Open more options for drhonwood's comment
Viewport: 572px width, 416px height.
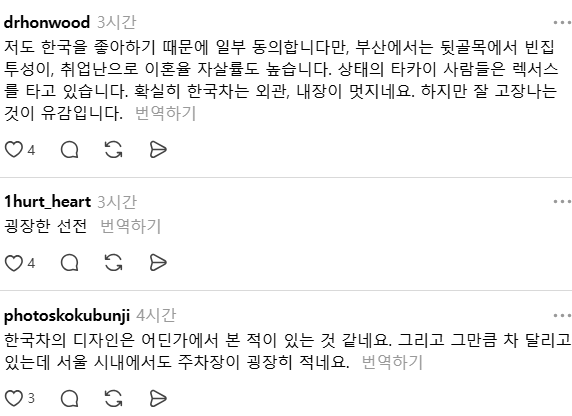[x=562, y=23]
